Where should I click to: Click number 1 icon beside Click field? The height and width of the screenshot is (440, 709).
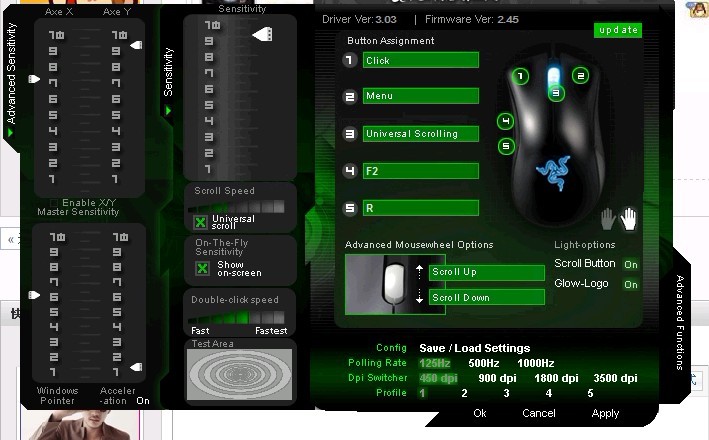pyautogui.click(x=350, y=60)
